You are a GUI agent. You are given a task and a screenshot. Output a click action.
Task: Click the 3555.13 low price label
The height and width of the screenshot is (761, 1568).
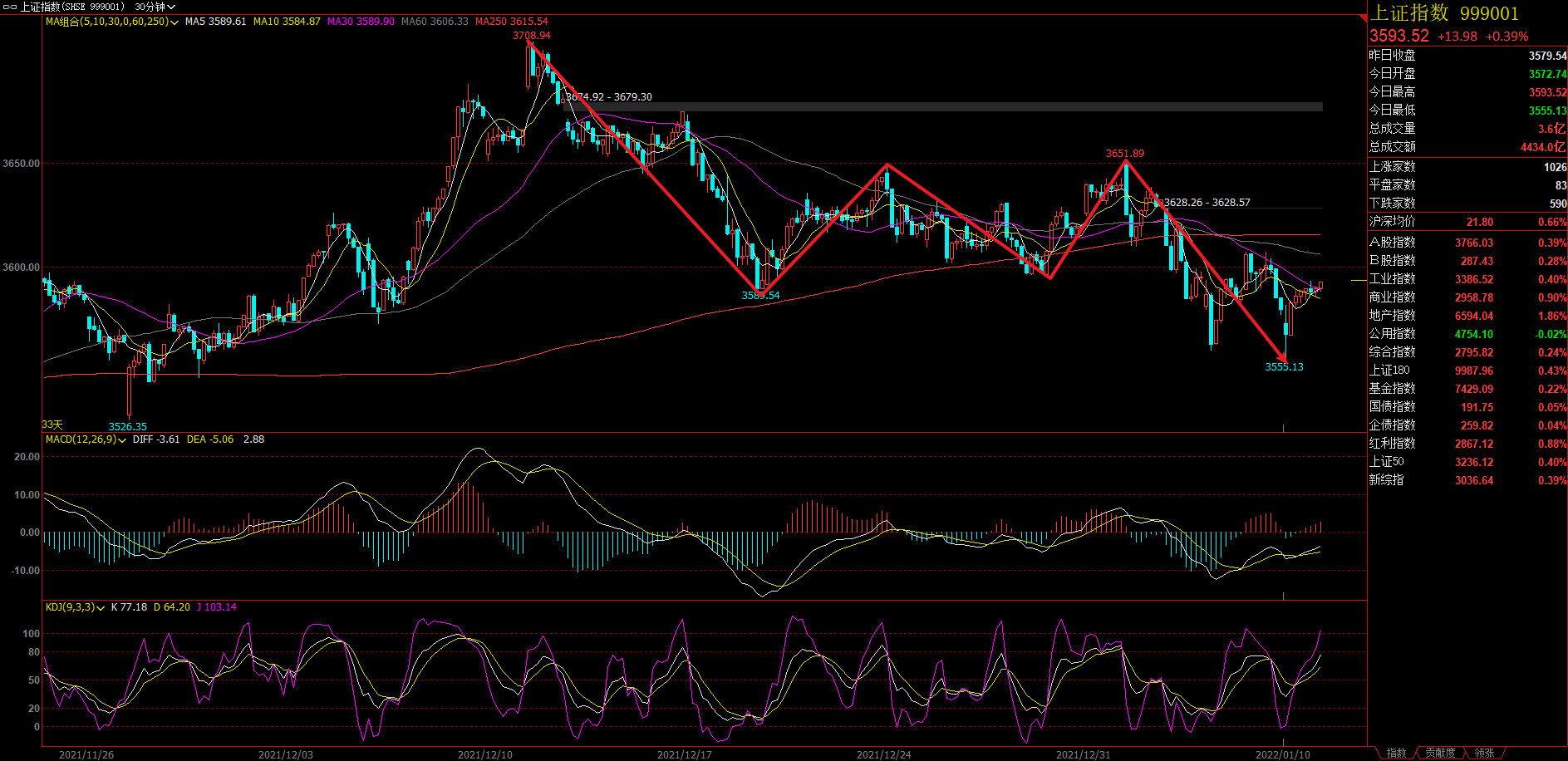pyautogui.click(x=1284, y=367)
